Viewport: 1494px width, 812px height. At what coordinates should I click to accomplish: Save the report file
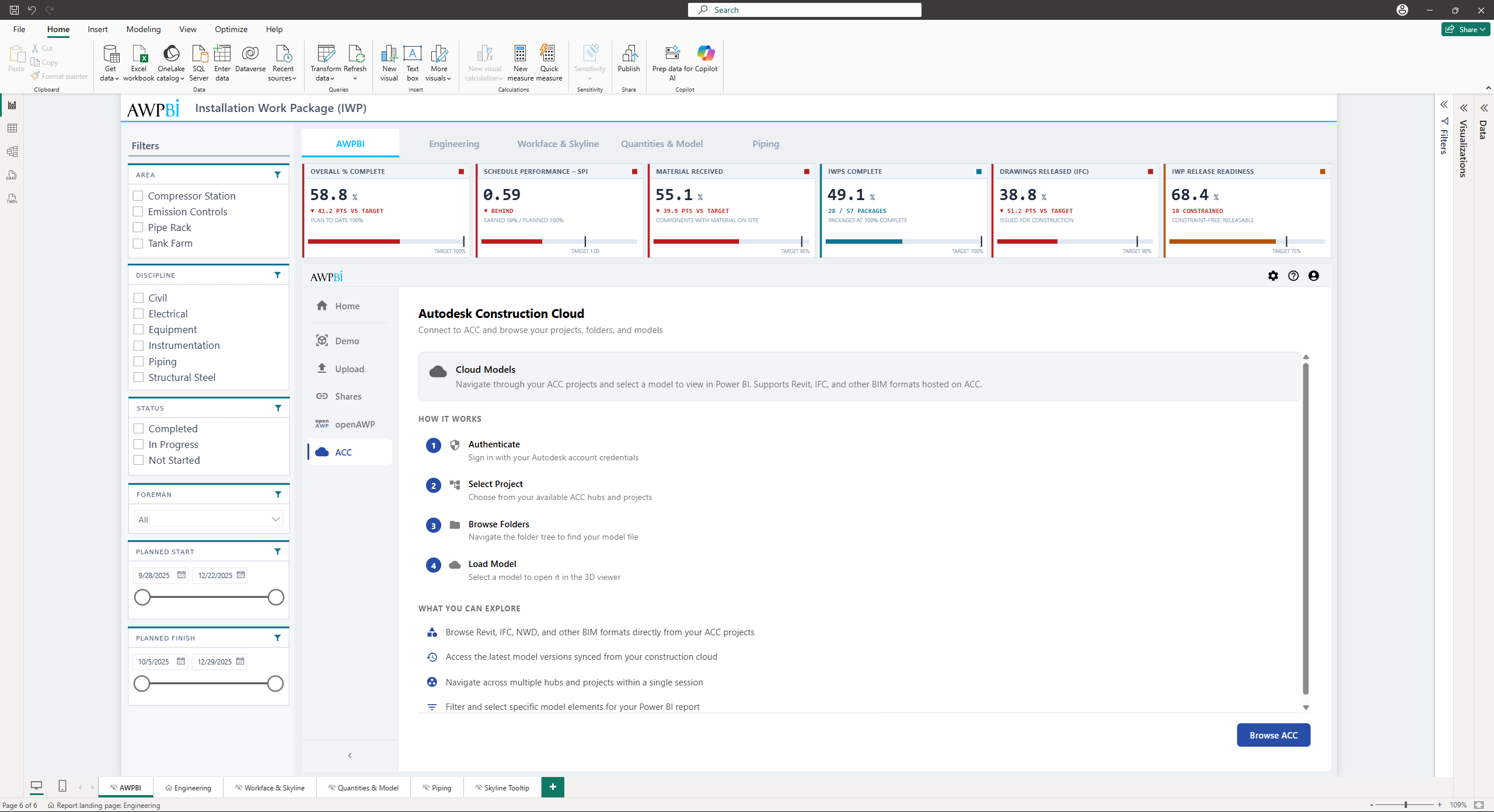[x=14, y=10]
